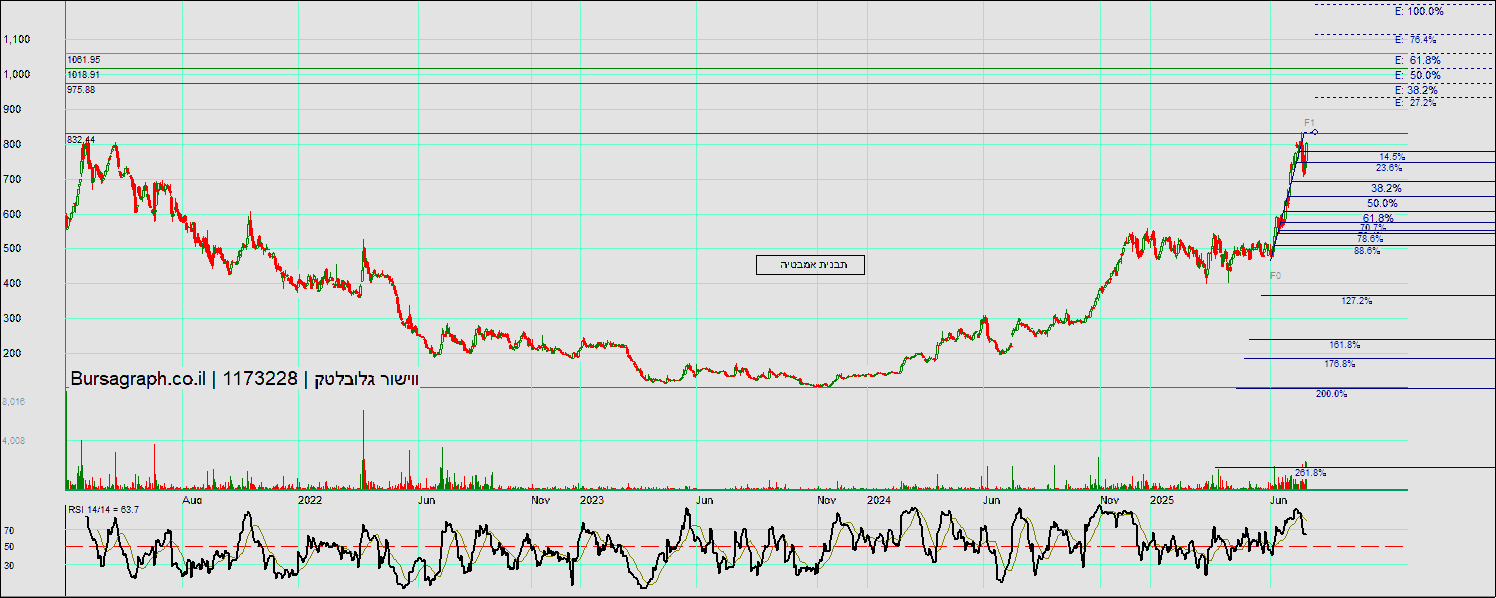This screenshot has height=598, width=1496.
Task: Click the 2025 year axis label
Action: [x=1161, y=498]
